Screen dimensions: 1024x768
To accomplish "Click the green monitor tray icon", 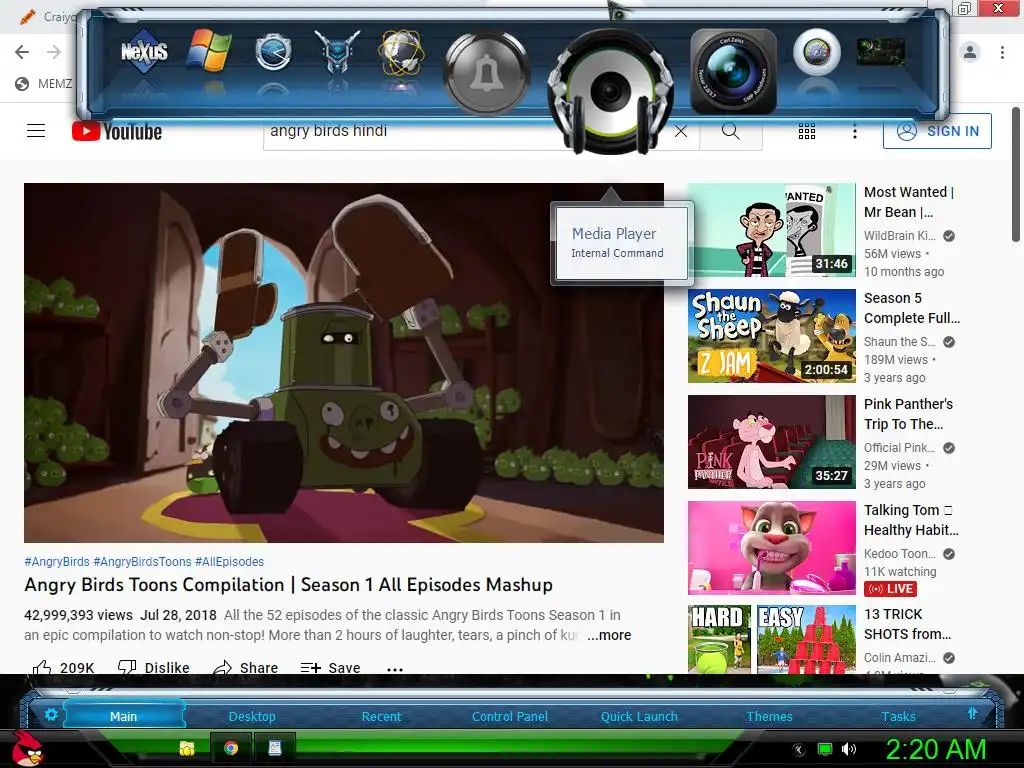I will point(825,749).
